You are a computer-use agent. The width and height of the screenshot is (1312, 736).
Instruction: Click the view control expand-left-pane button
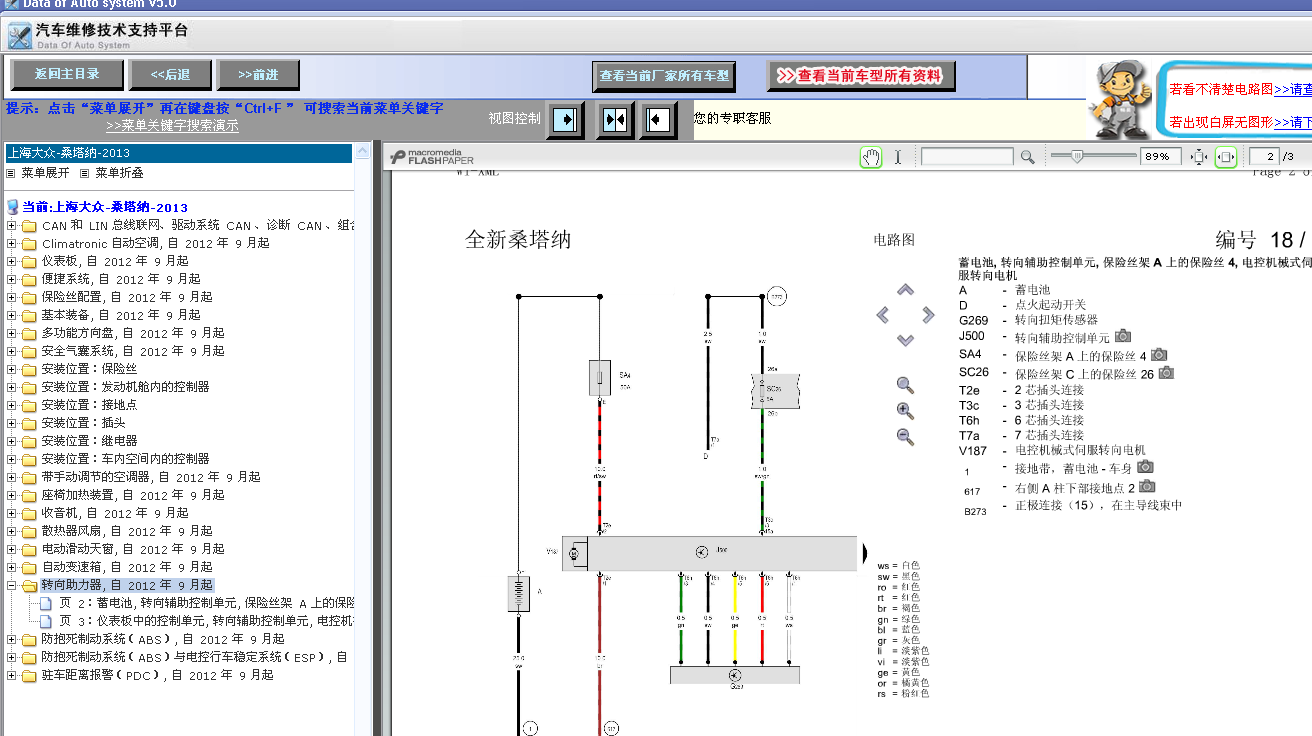[565, 120]
